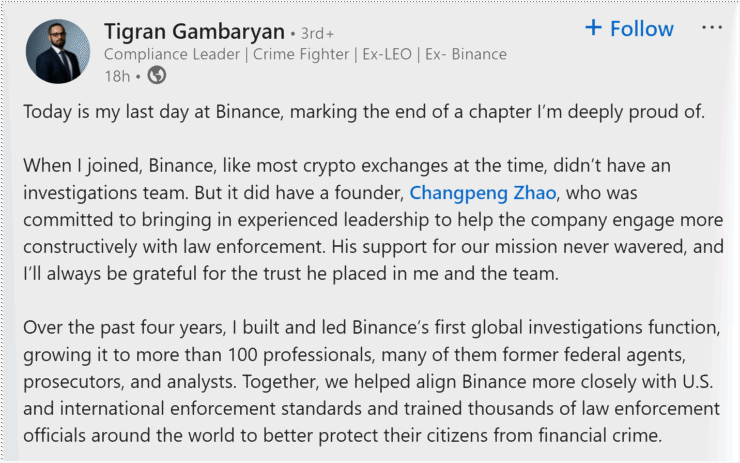Click the globe public visibility icon

[157, 75]
